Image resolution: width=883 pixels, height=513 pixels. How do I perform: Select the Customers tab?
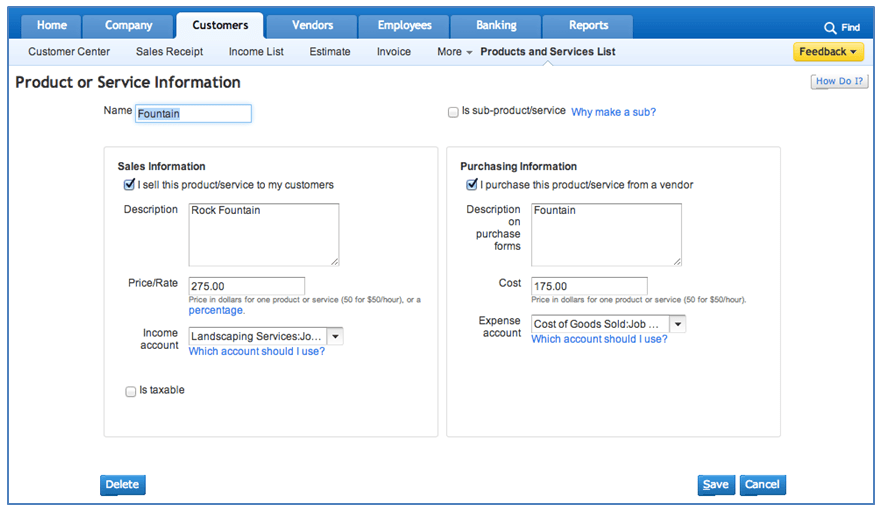pyautogui.click(x=220, y=25)
